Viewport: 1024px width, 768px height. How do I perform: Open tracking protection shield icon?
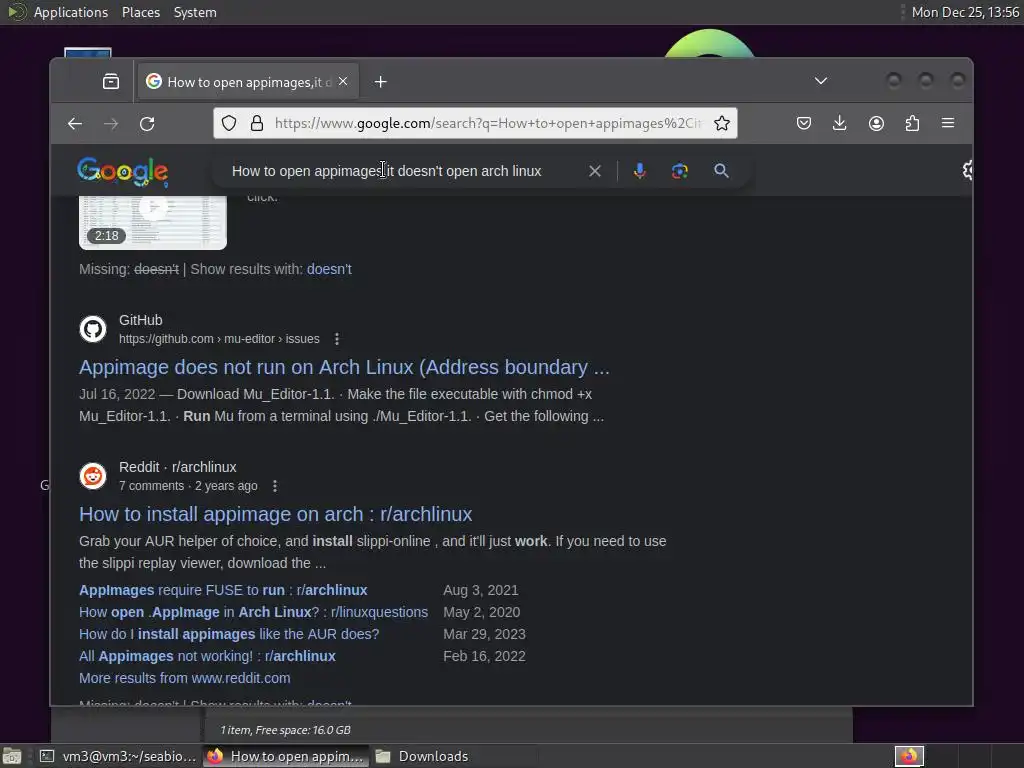click(x=229, y=123)
